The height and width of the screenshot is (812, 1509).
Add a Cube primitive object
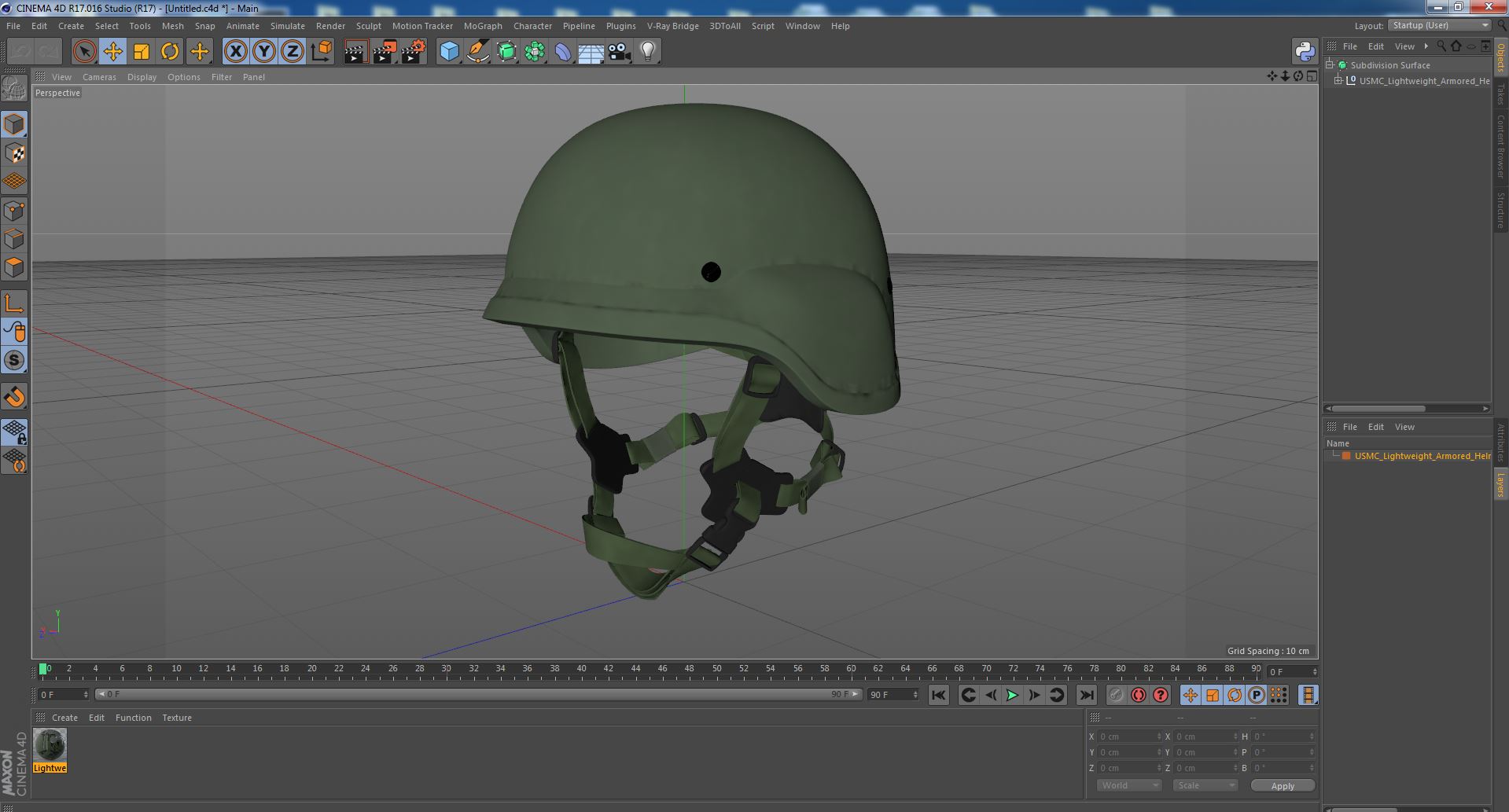pyautogui.click(x=449, y=52)
